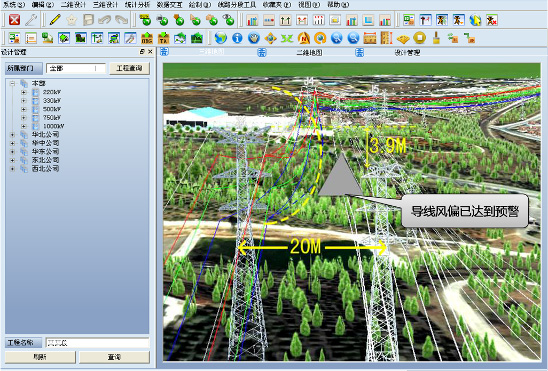The height and width of the screenshot is (371, 548).
Task: Collapse the 本部 tree node
Action: click(13, 83)
